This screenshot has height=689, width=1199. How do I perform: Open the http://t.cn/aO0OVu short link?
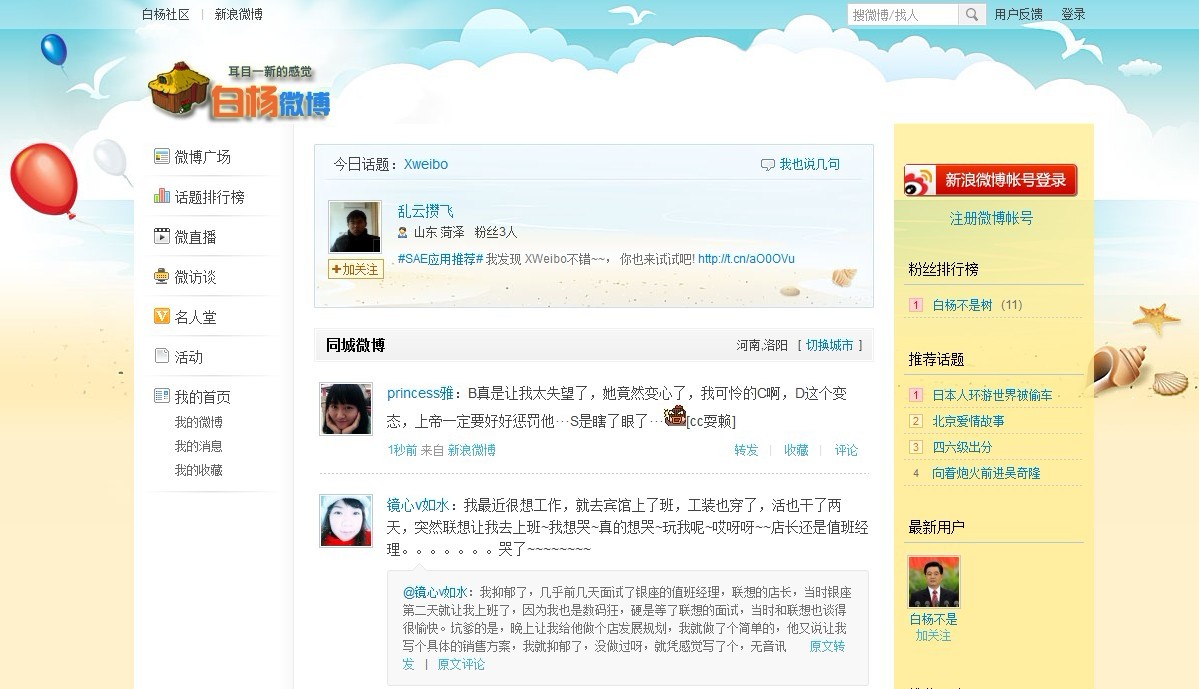[746, 259]
